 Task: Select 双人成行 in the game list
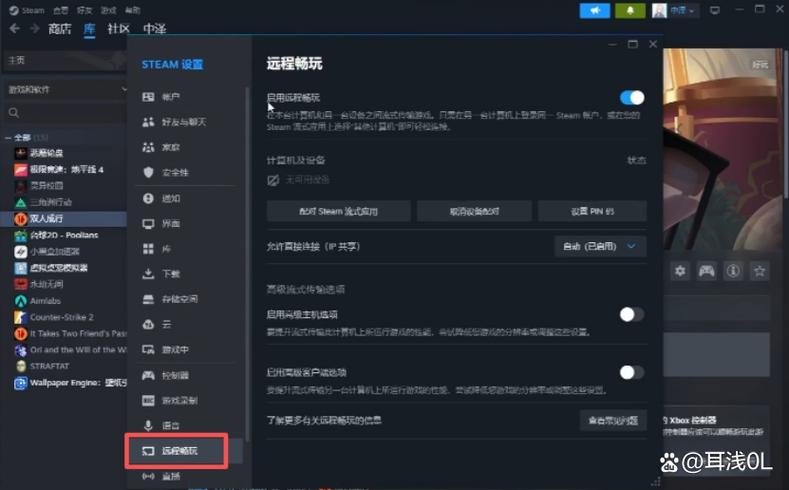(x=65, y=218)
